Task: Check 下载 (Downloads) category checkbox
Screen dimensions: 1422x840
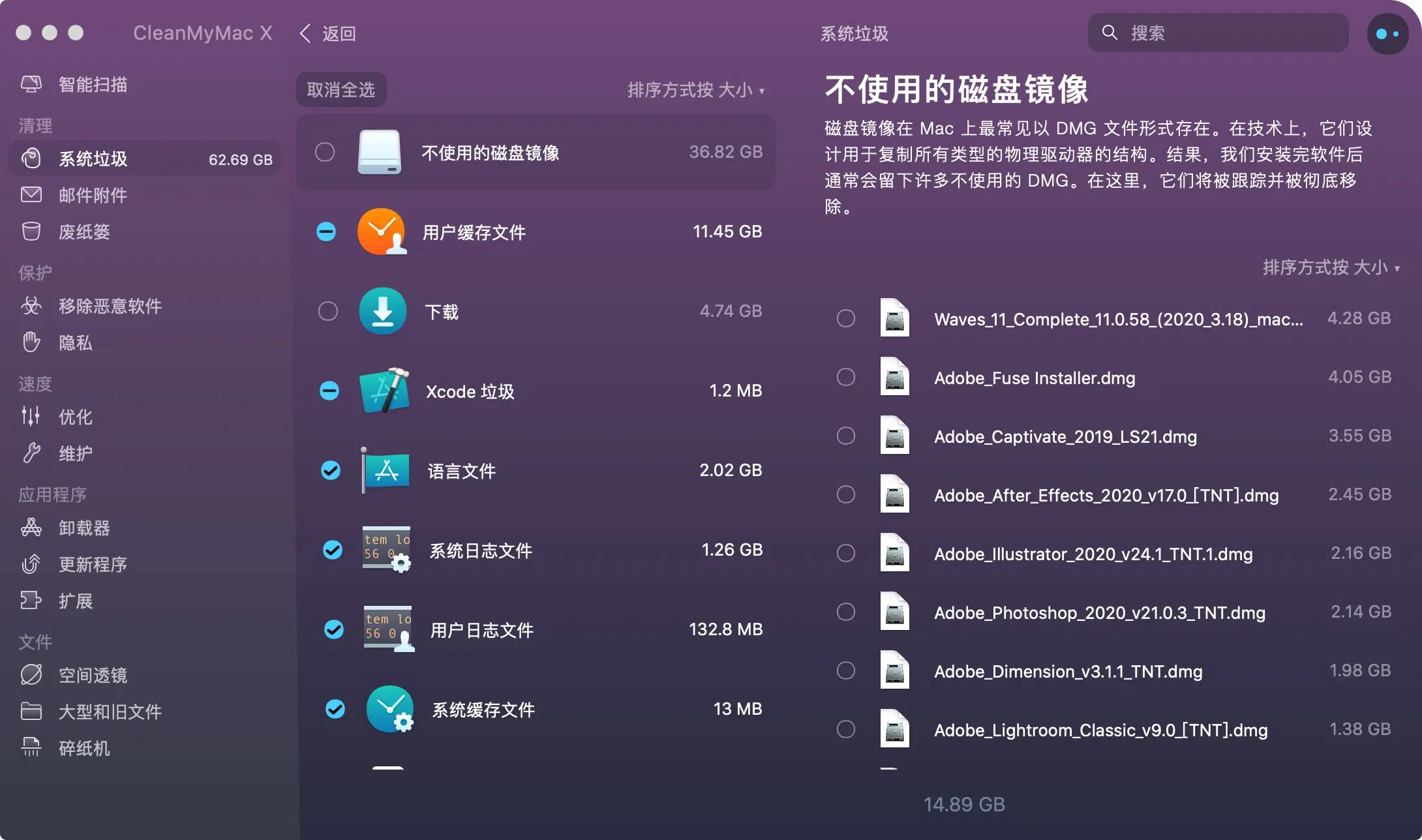Action: click(327, 311)
